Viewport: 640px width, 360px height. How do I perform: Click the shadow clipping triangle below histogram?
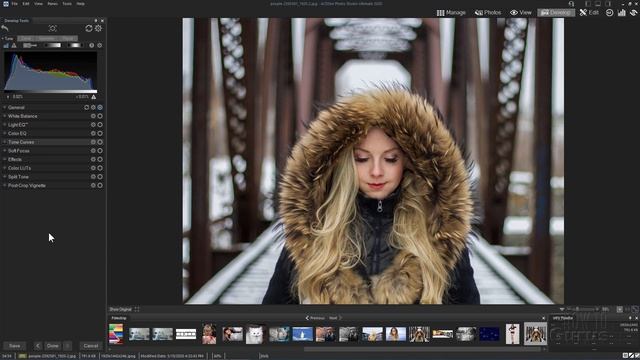[8, 97]
